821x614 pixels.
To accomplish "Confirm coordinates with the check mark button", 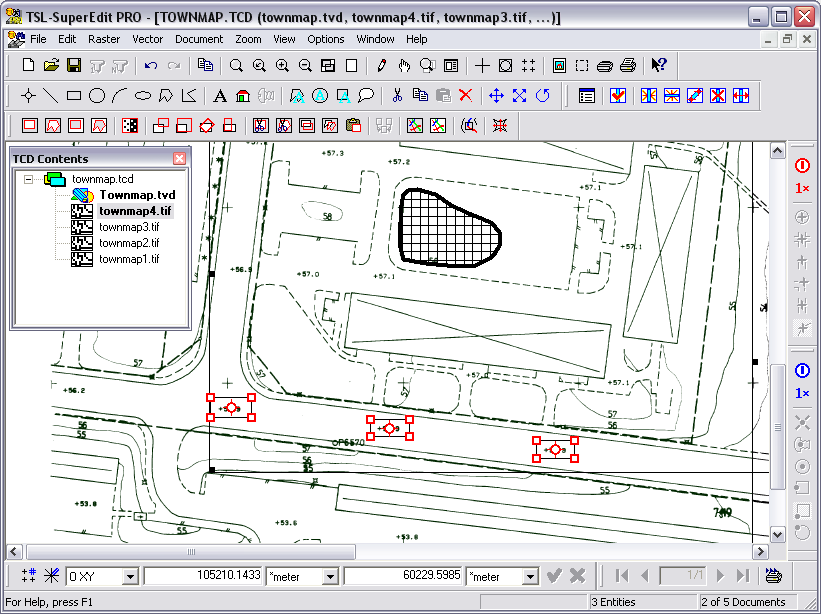I will (554, 576).
